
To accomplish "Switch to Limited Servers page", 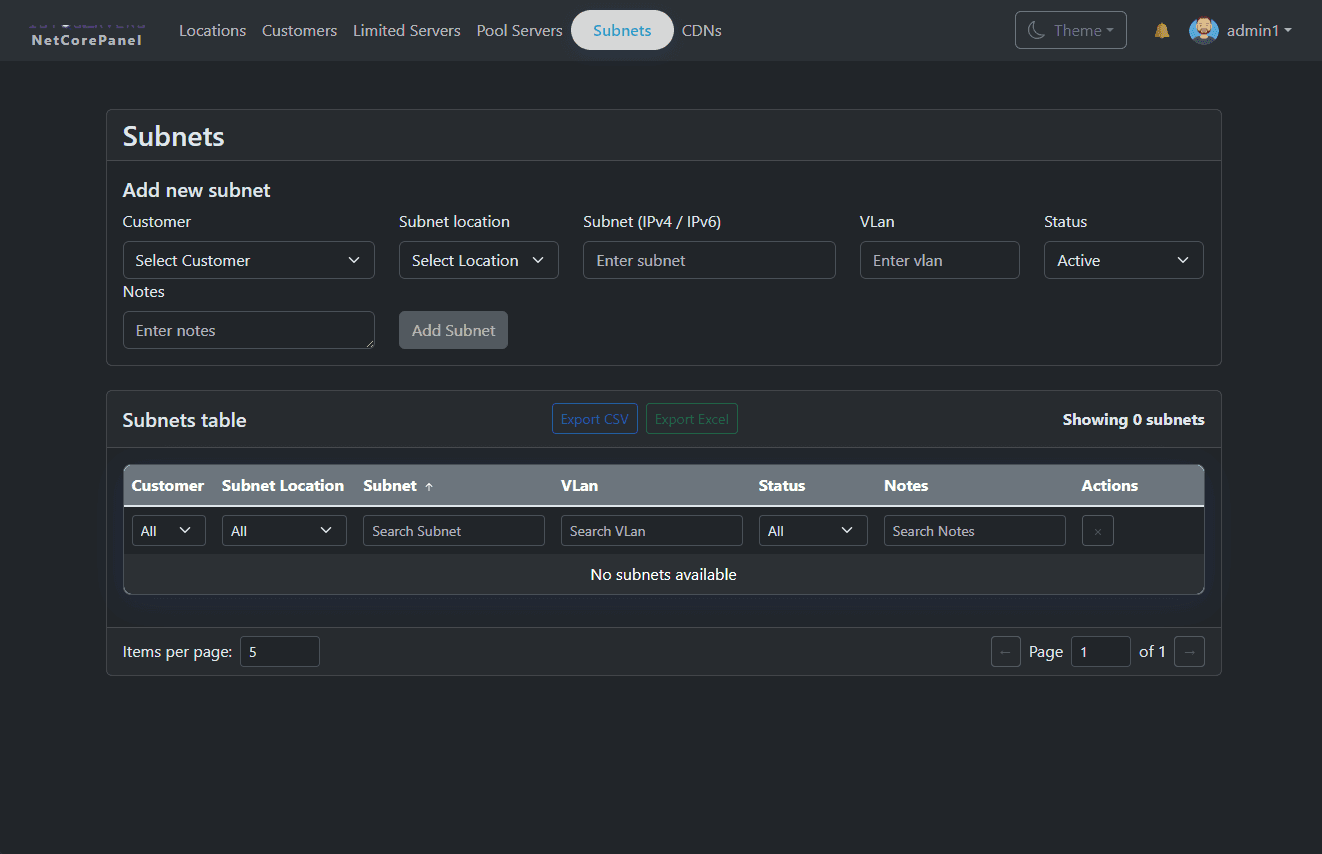I will tap(407, 31).
